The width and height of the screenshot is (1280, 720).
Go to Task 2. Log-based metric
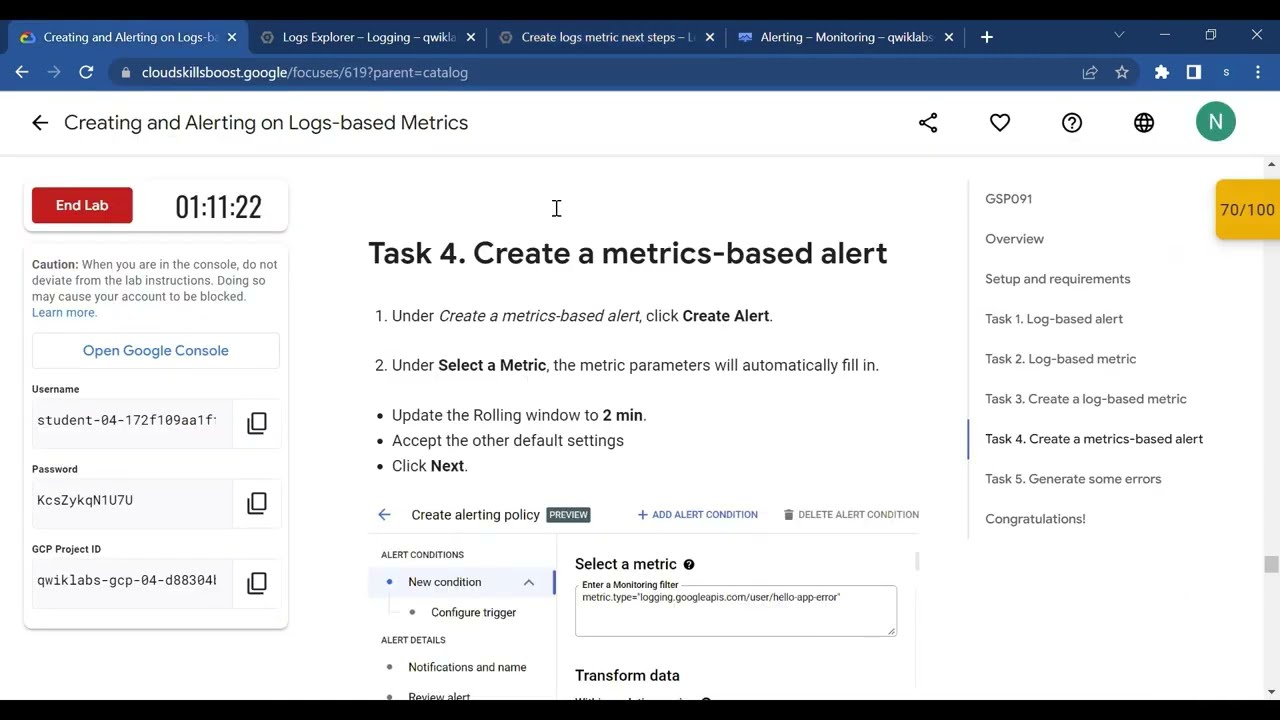click(x=1060, y=358)
